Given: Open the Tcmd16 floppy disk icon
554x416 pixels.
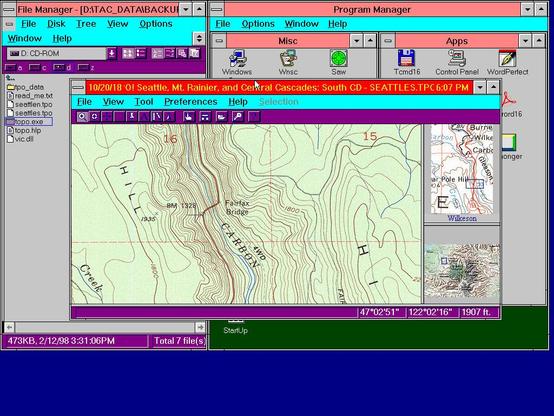Looking at the screenshot, I should 407,63.
